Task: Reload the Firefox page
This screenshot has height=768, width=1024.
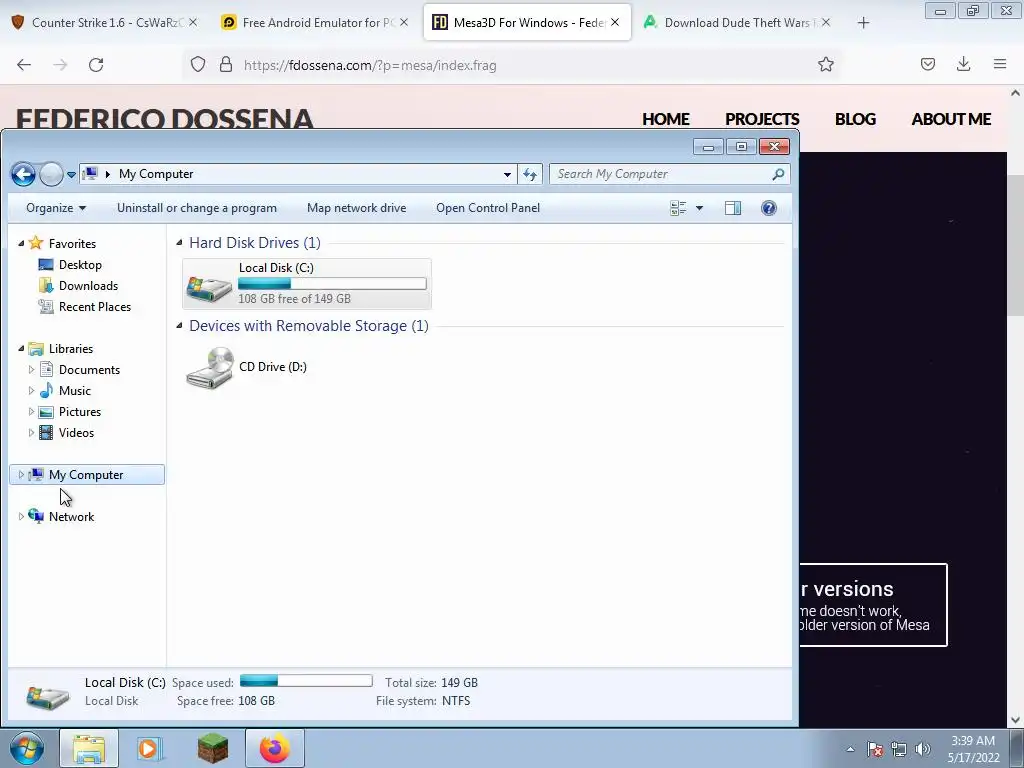Action: click(96, 65)
